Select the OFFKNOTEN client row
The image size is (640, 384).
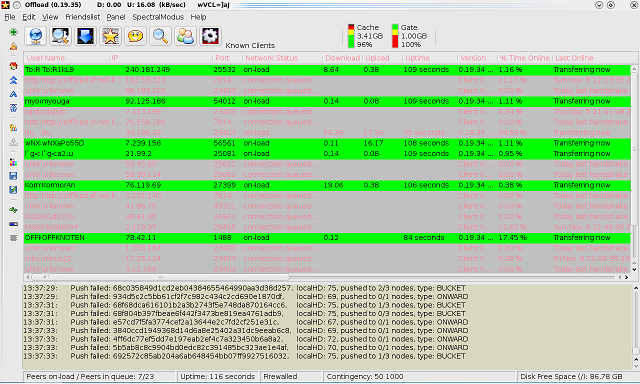(327, 238)
